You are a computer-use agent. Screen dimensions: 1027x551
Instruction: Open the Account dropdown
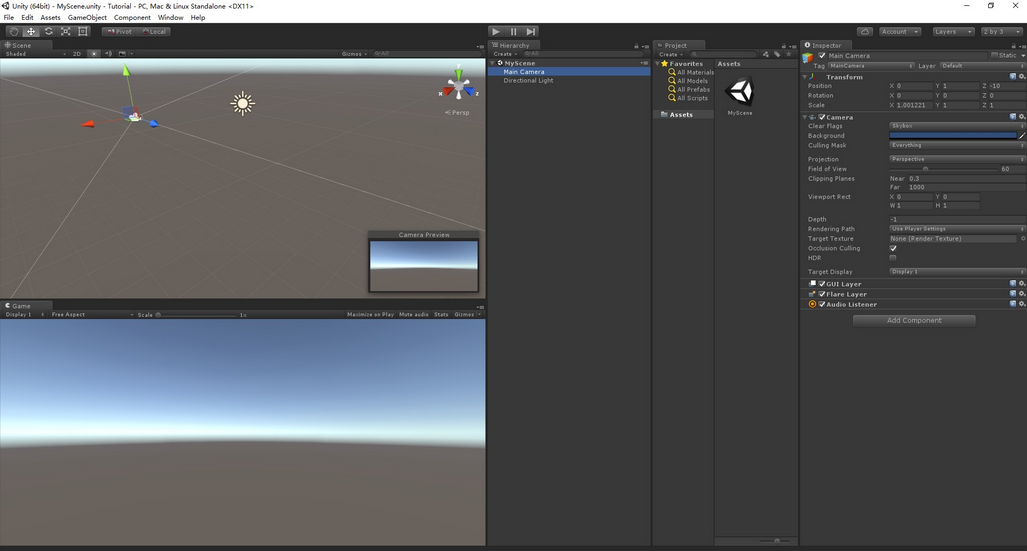[899, 31]
